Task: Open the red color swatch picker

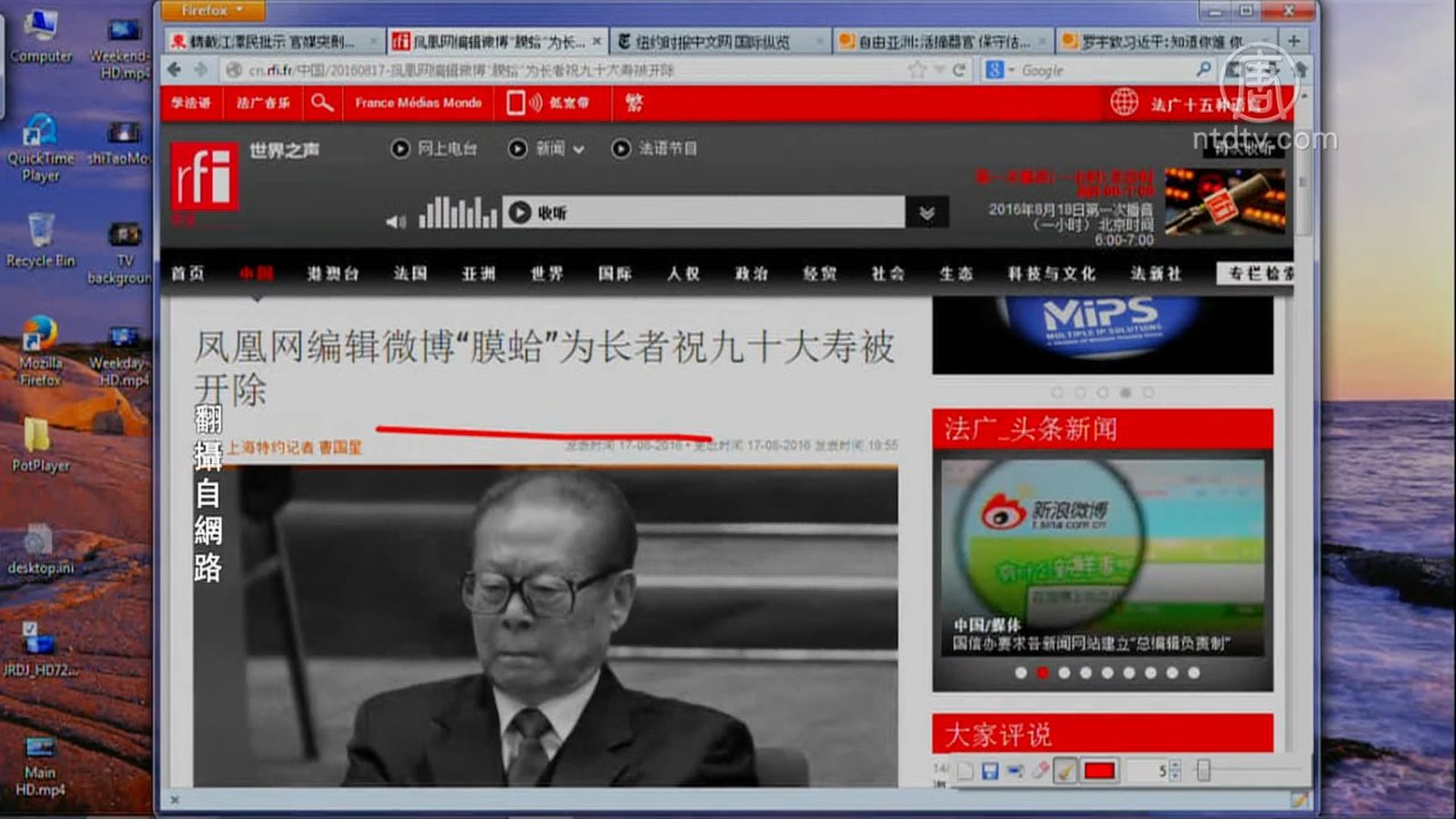Action: [x=1099, y=771]
